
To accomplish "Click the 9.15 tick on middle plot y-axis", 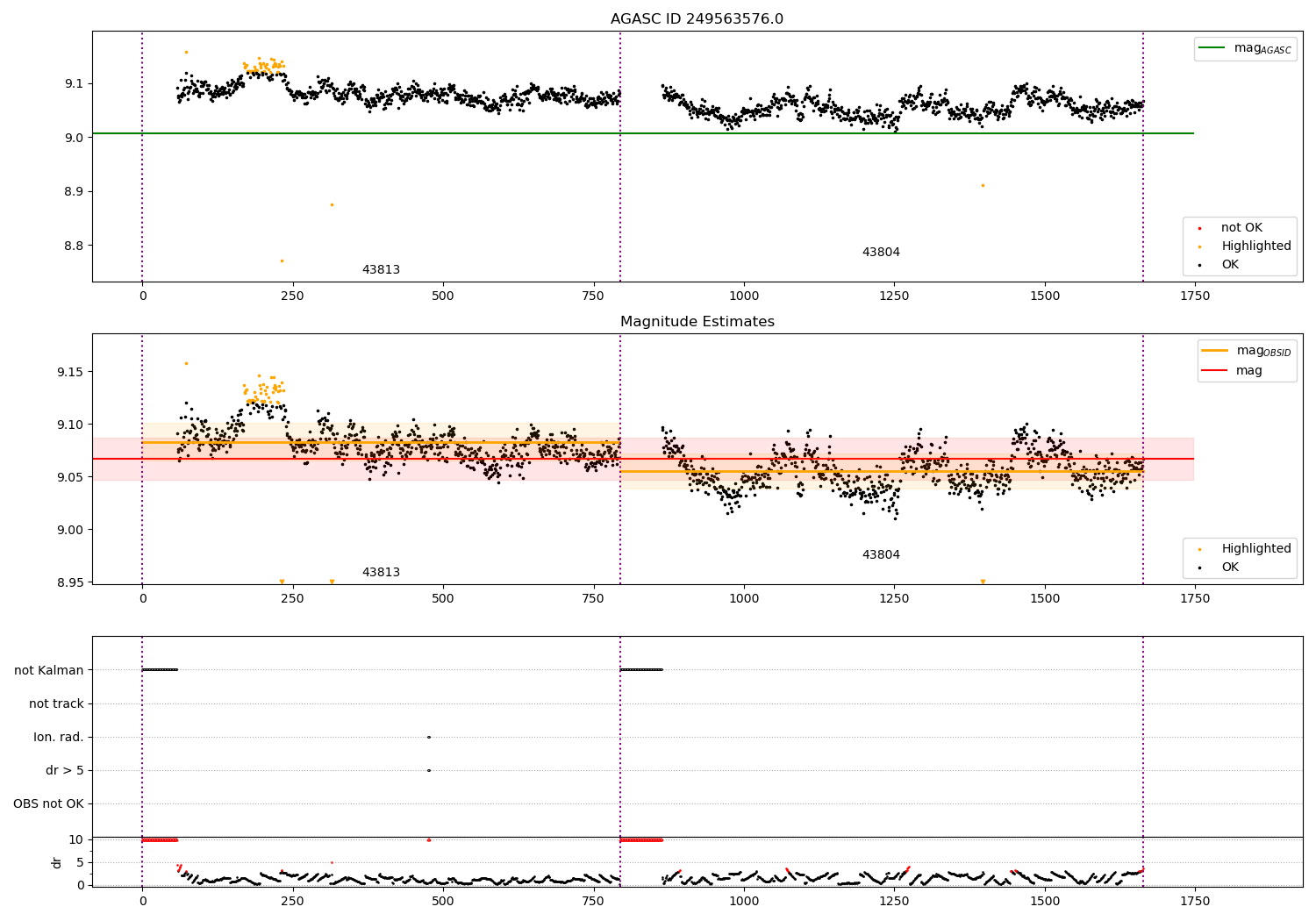I will pyautogui.click(x=71, y=373).
